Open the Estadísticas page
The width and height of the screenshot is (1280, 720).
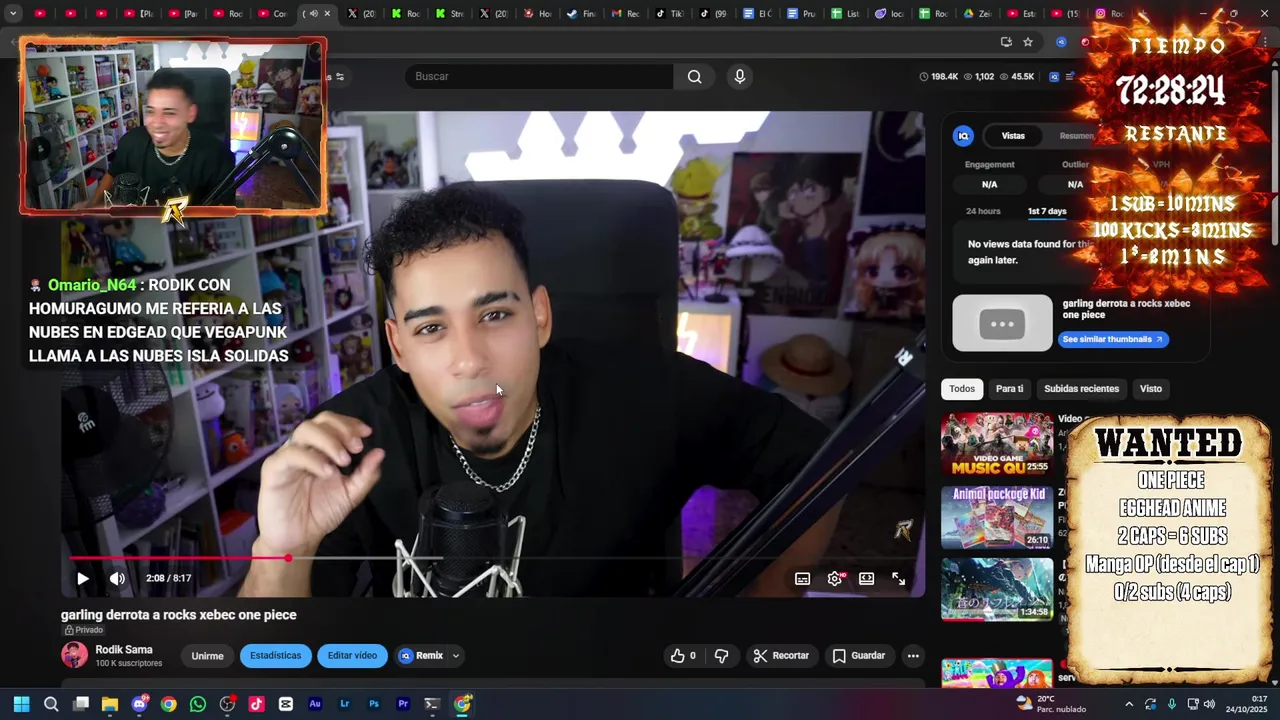click(x=275, y=656)
